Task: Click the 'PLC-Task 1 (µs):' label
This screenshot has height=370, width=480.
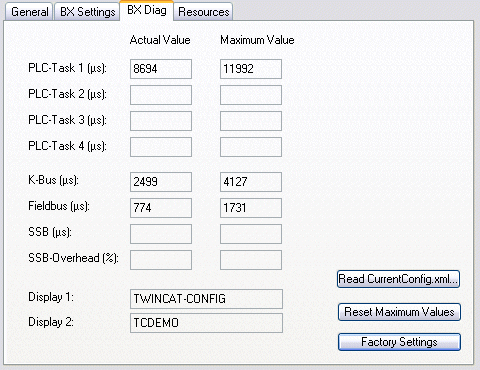Action: click(67, 68)
